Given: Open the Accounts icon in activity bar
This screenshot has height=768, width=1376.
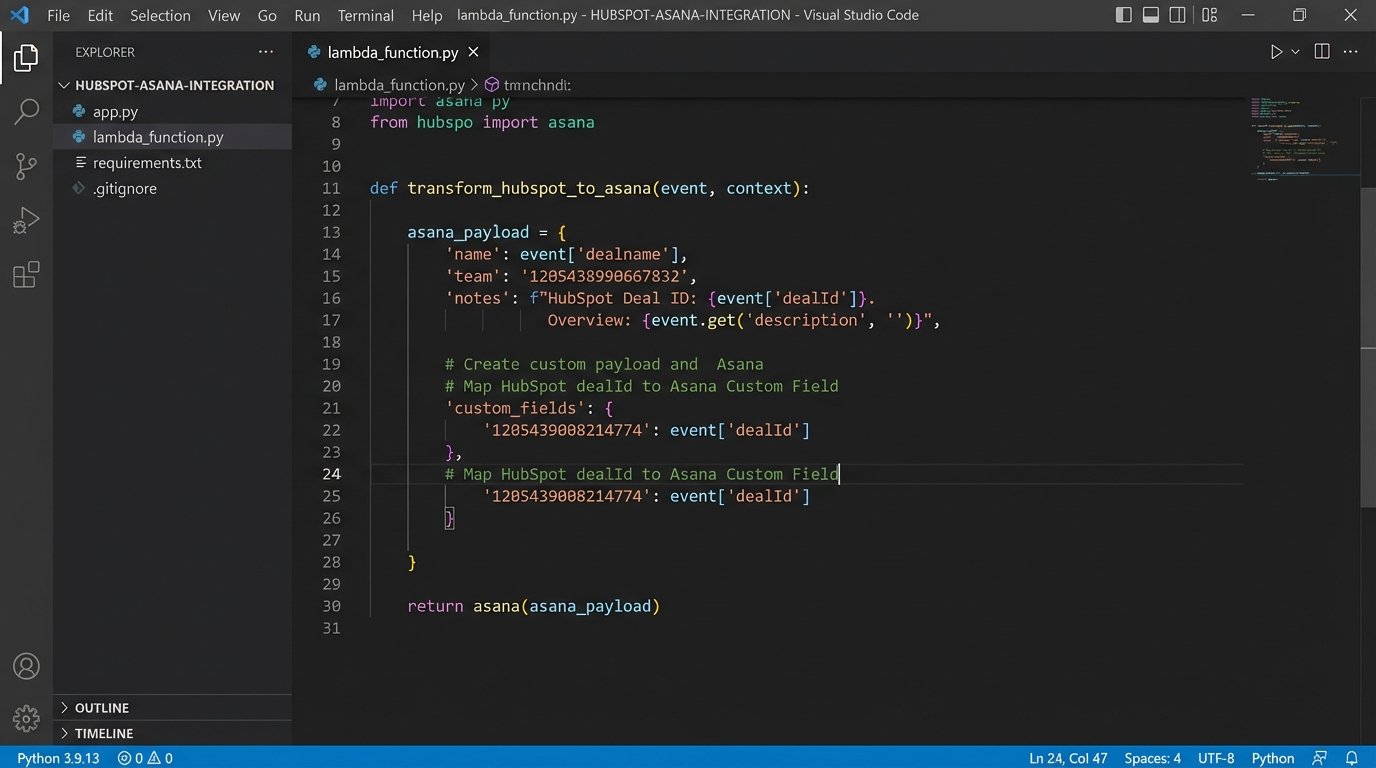Looking at the screenshot, I should (26, 666).
